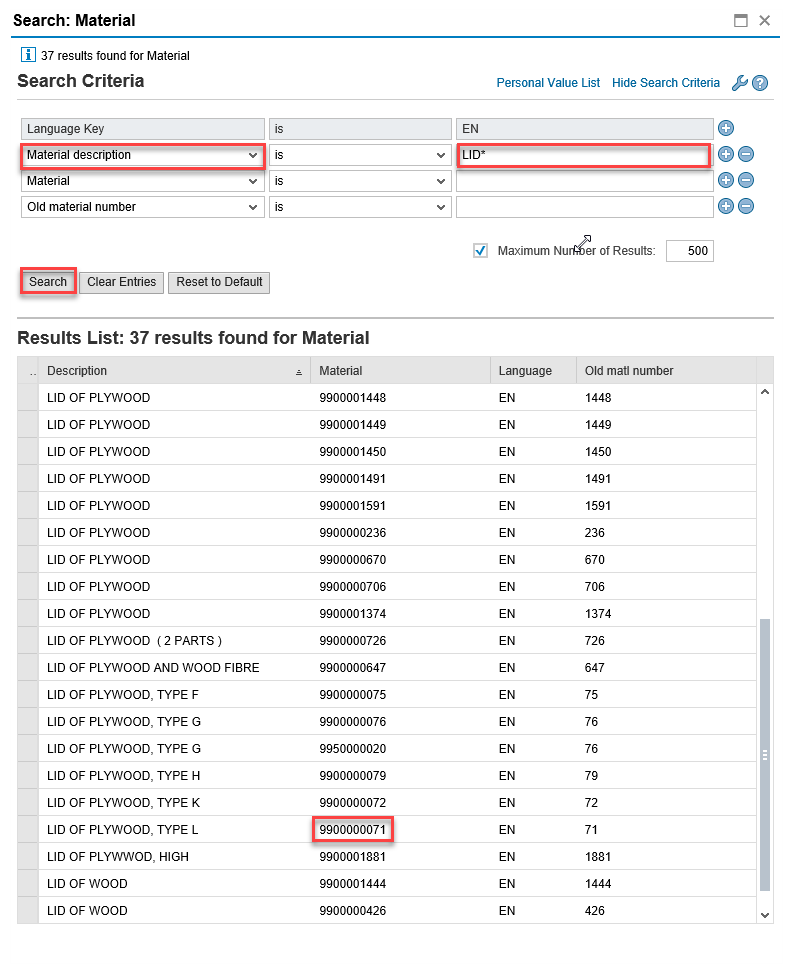788x971 pixels.
Task: Add criterion next to Material description row
Action: 725,154
